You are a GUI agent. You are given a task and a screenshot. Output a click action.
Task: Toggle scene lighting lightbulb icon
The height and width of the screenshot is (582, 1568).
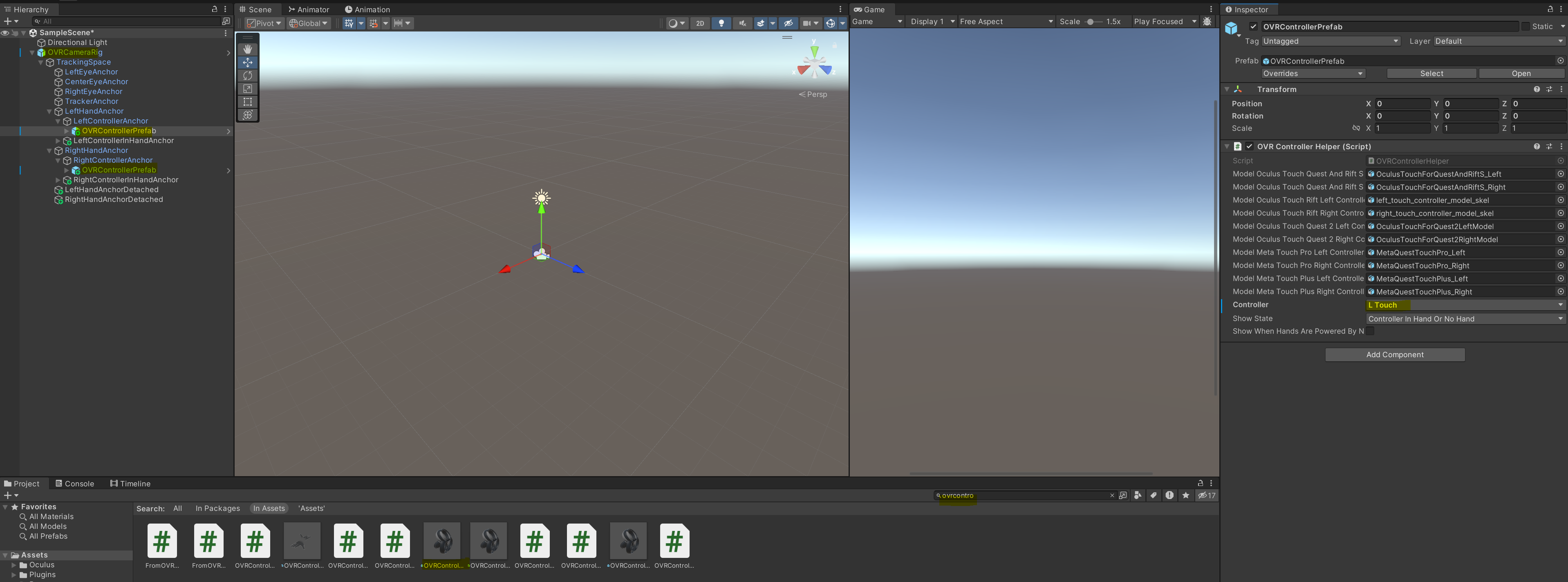pos(721,23)
